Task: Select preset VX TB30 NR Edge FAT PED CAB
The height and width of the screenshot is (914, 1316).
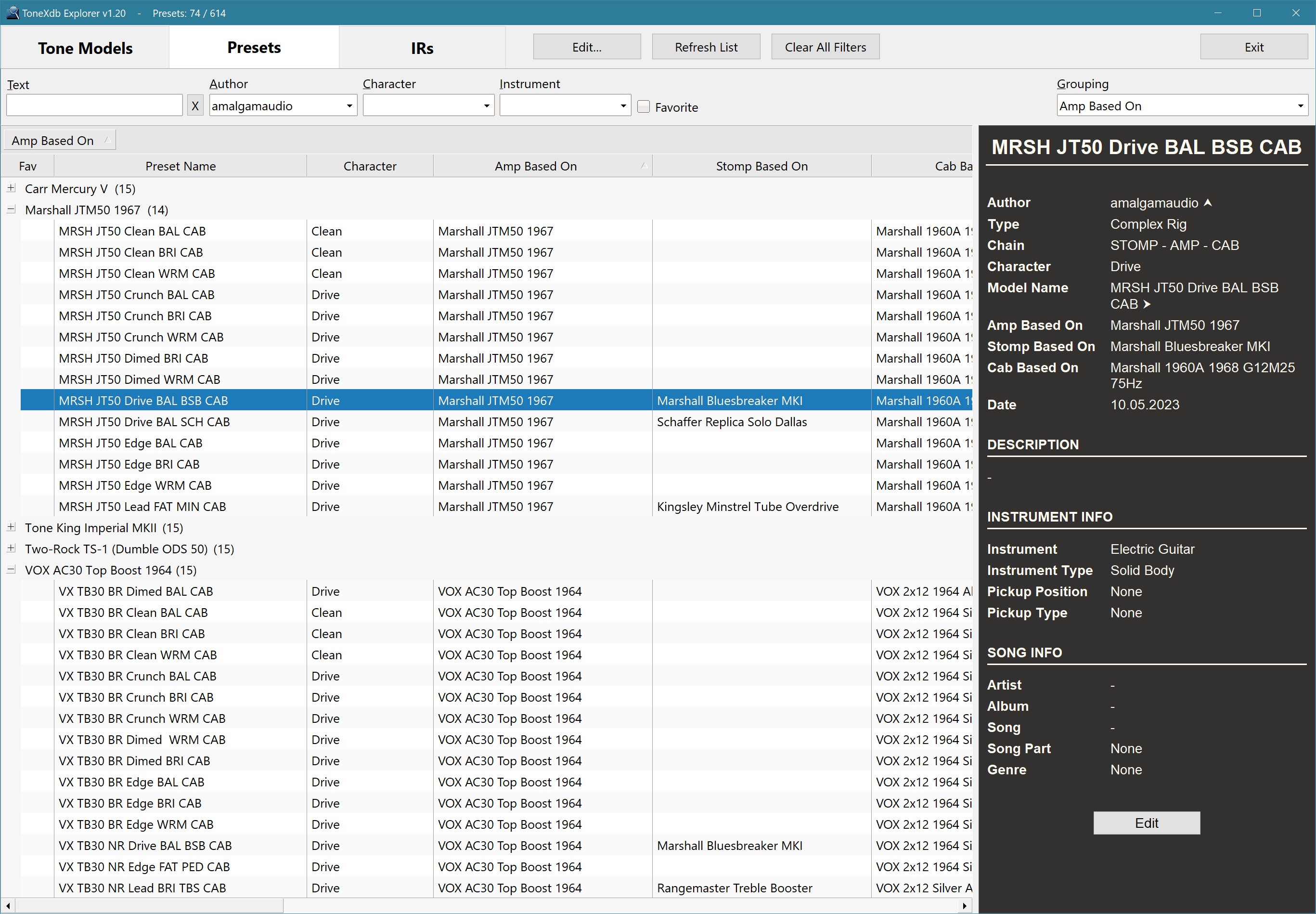Action: coord(143,867)
